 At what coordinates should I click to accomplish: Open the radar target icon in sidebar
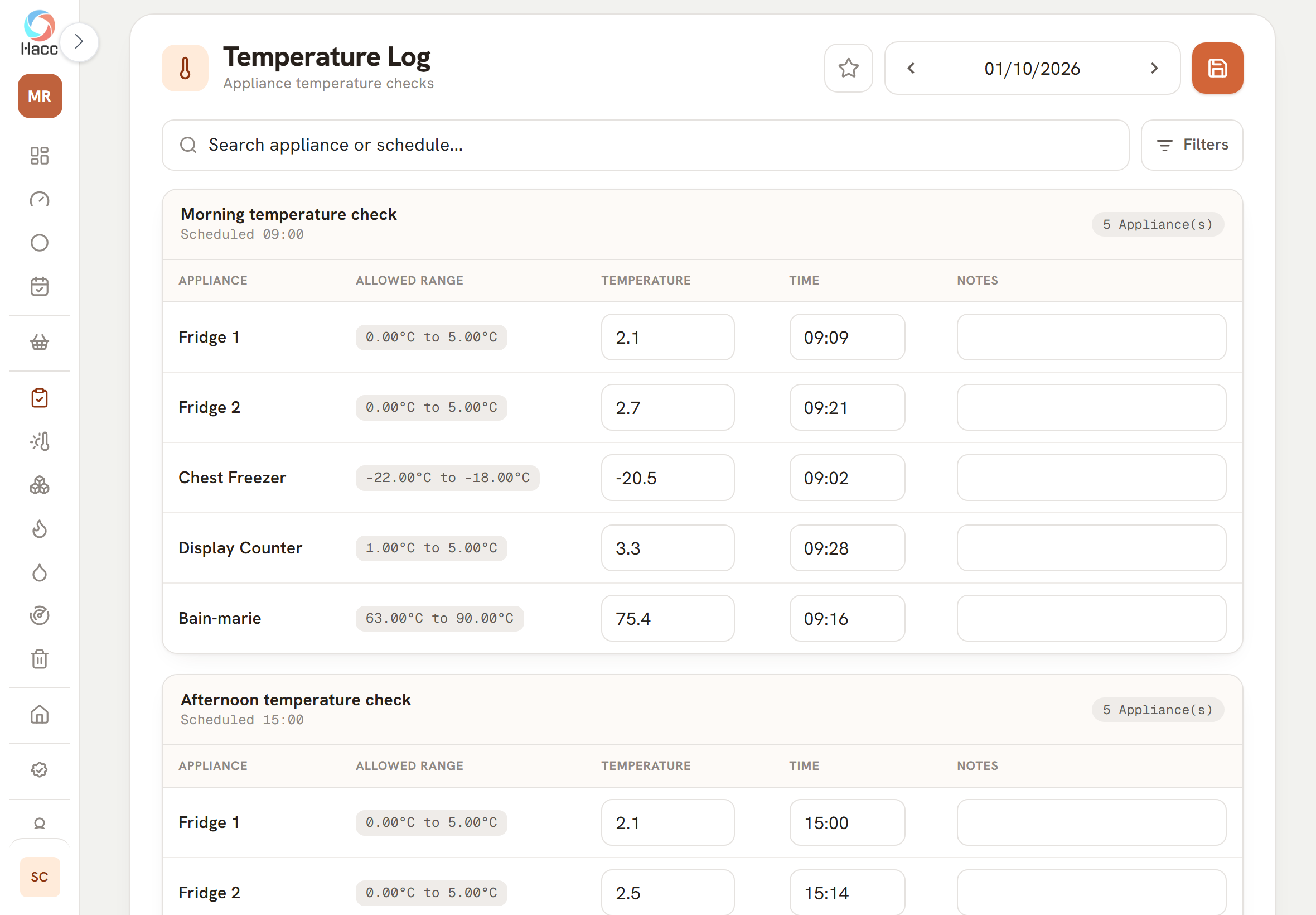(x=40, y=616)
